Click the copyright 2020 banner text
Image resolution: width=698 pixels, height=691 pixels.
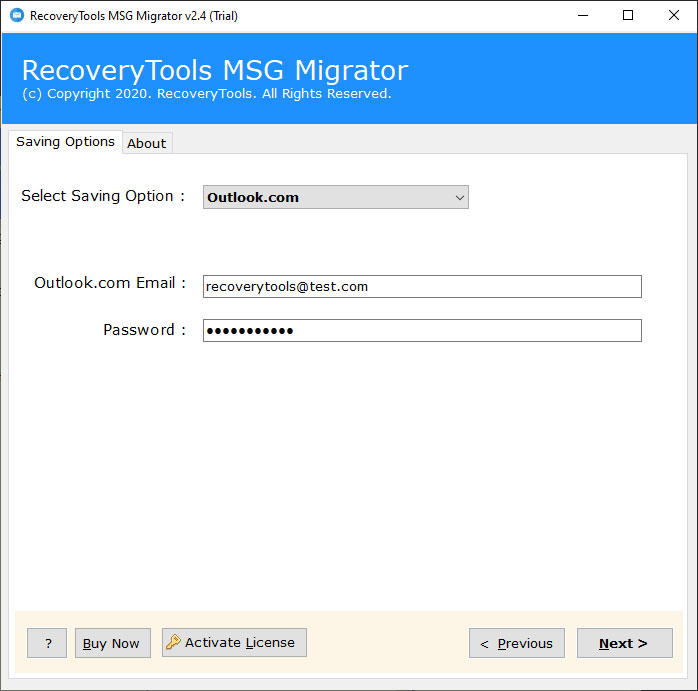point(207,93)
